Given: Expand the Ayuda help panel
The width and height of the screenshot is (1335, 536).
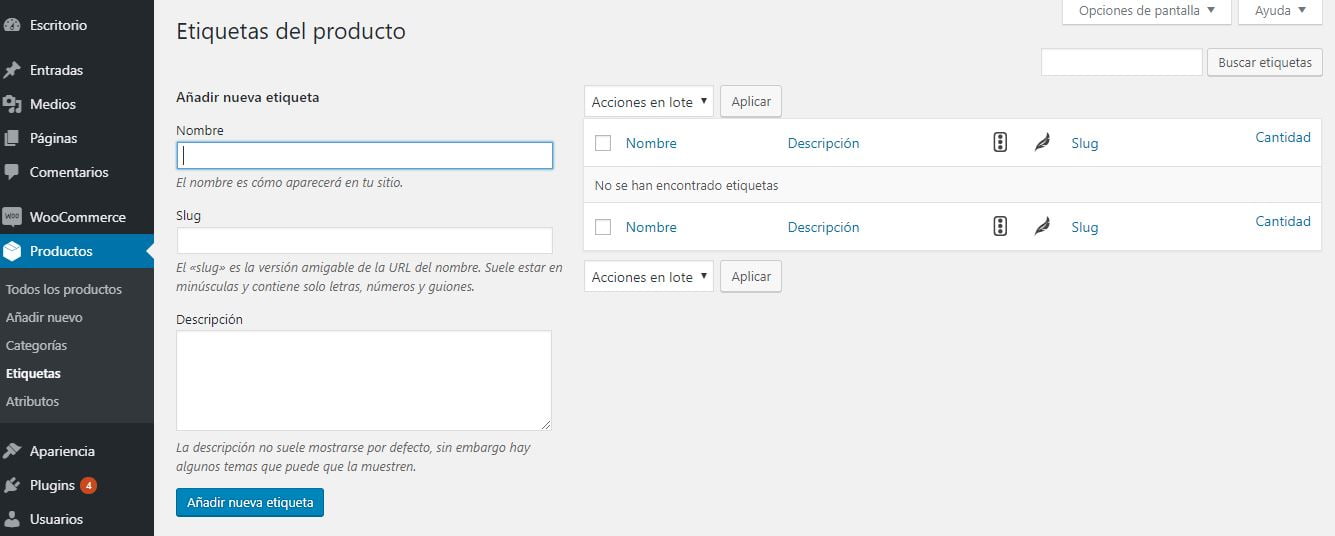Looking at the screenshot, I should 1280,11.
